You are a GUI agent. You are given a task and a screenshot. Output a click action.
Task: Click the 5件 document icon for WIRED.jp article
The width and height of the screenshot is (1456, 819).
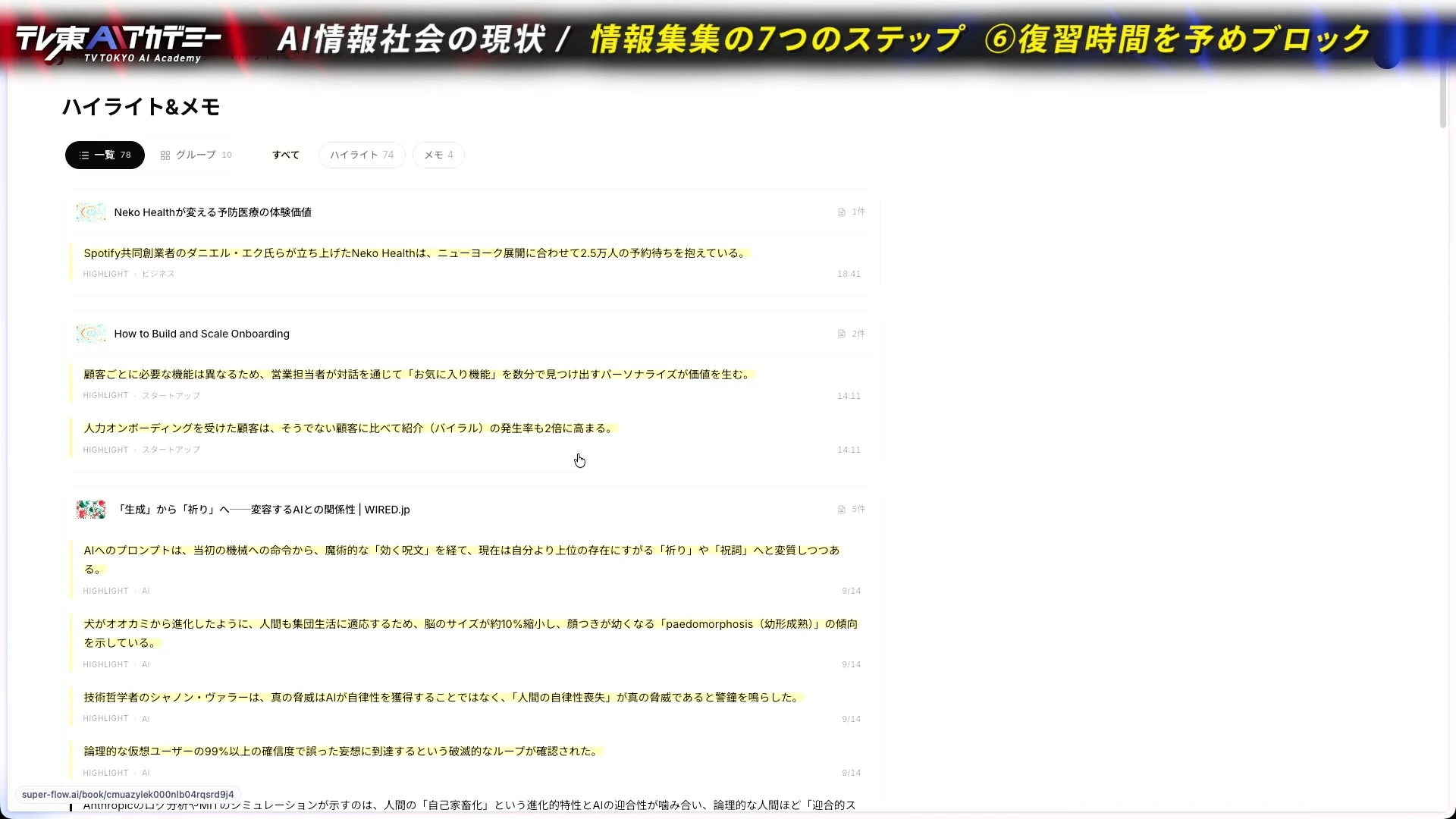(841, 510)
